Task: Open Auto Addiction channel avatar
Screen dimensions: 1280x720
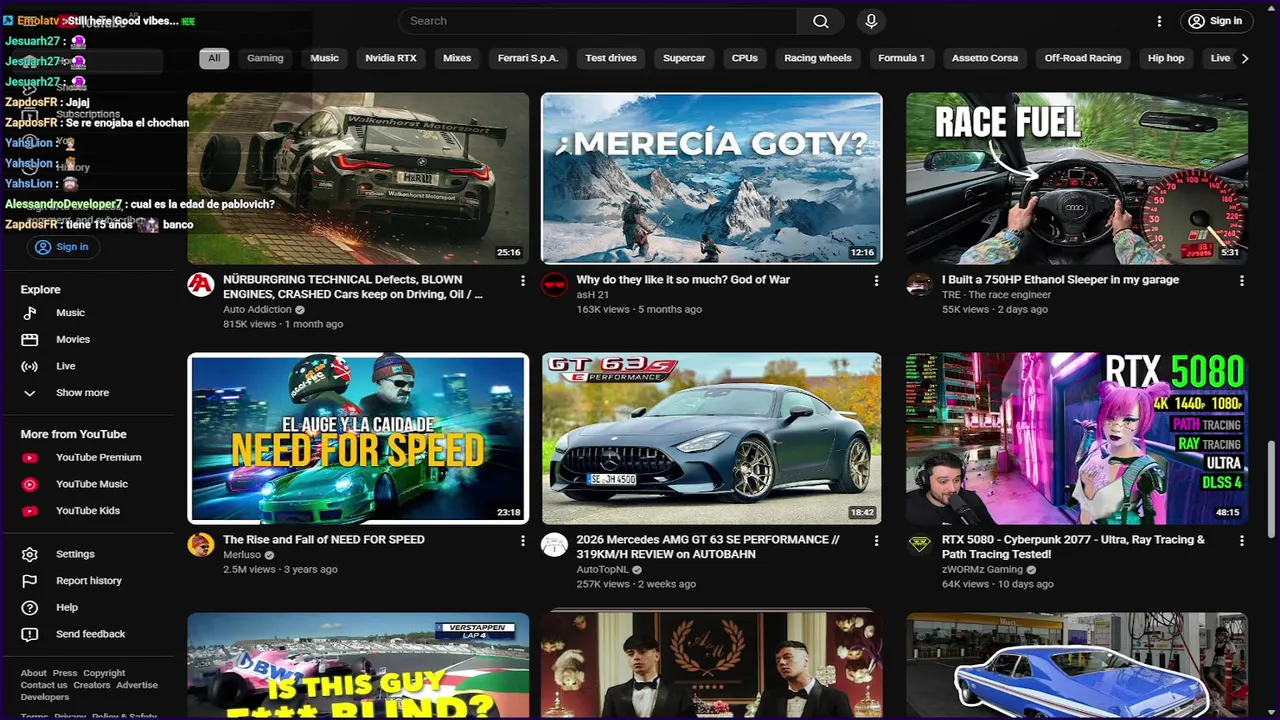Action: click(201, 285)
